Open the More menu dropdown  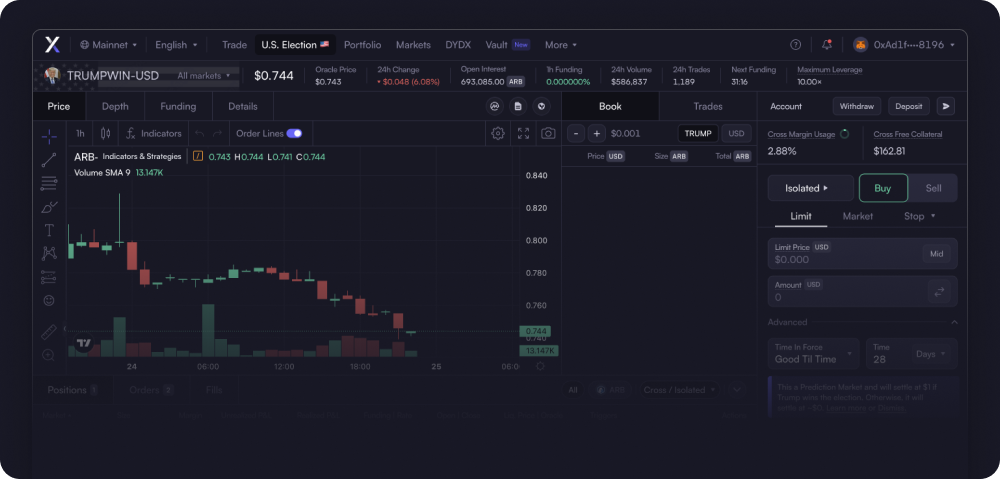point(561,45)
